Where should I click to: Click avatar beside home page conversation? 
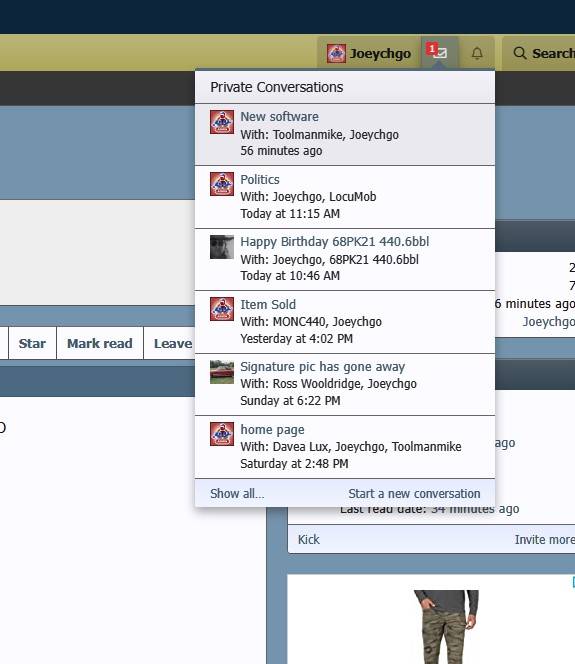point(222,434)
